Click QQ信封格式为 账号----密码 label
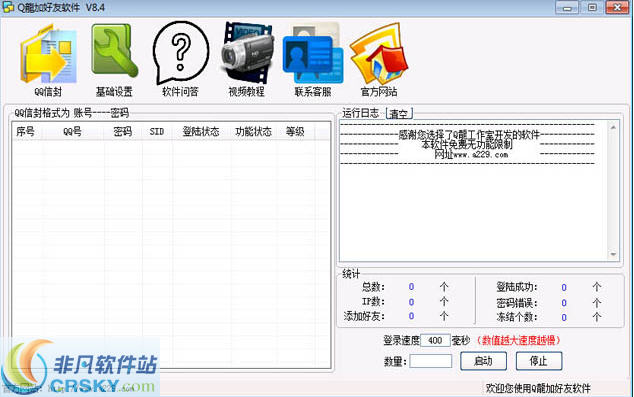This screenshot has width=634, height=397. click(x=72, y=113)
